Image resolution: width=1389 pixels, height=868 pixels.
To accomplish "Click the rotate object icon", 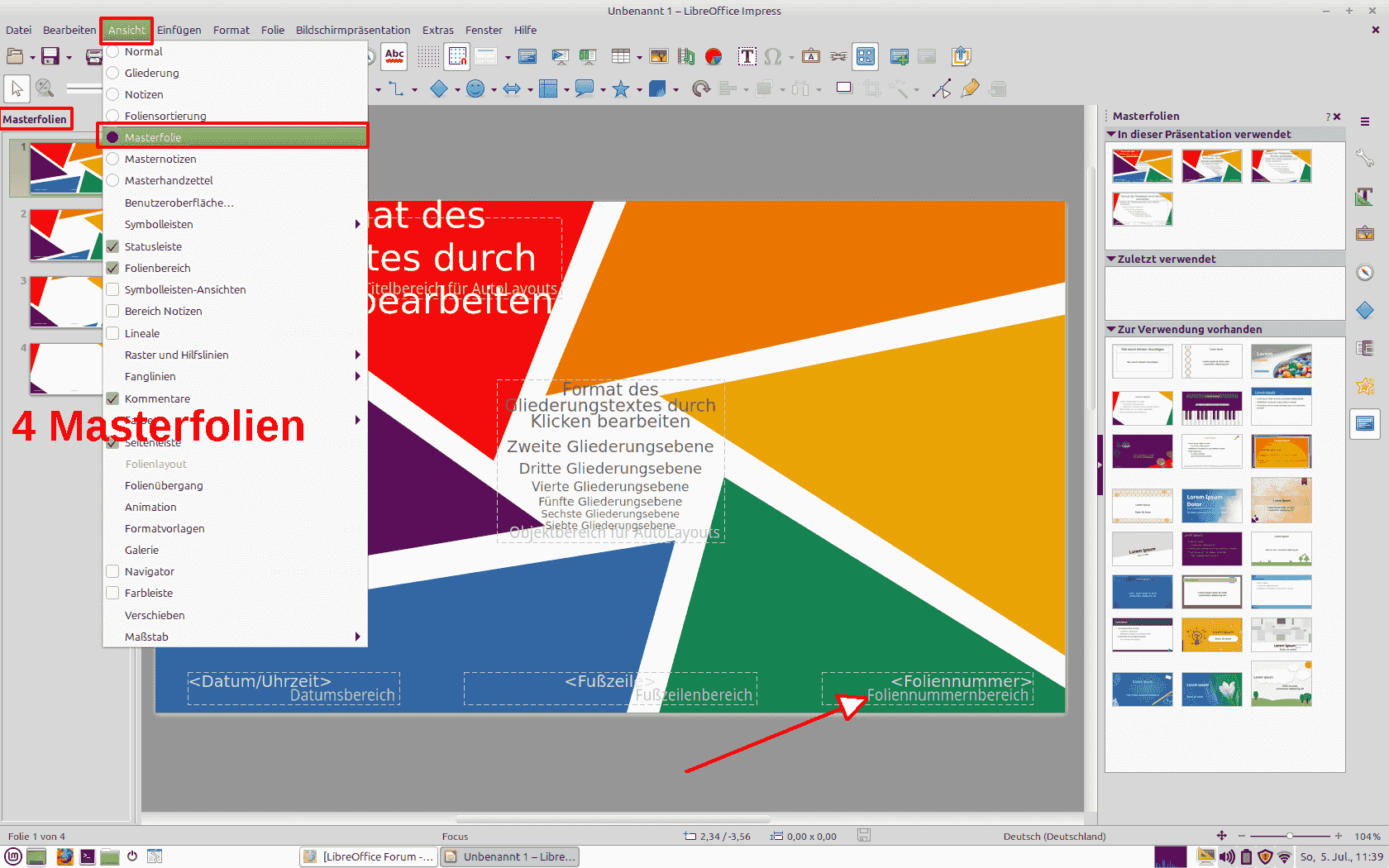I will pos(701,88).
